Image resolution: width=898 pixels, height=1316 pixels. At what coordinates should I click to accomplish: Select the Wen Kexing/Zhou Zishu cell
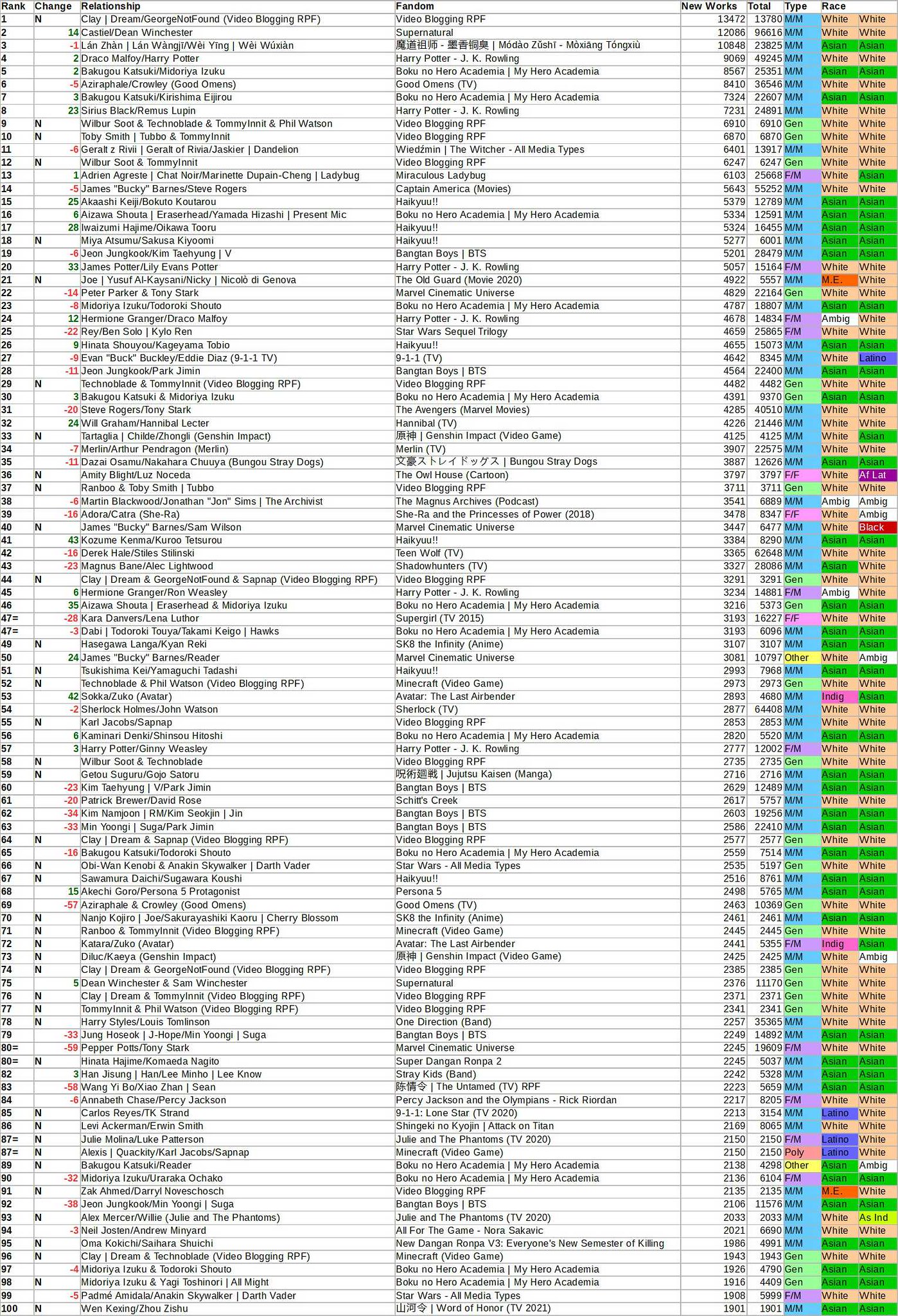pos(237,1309)
